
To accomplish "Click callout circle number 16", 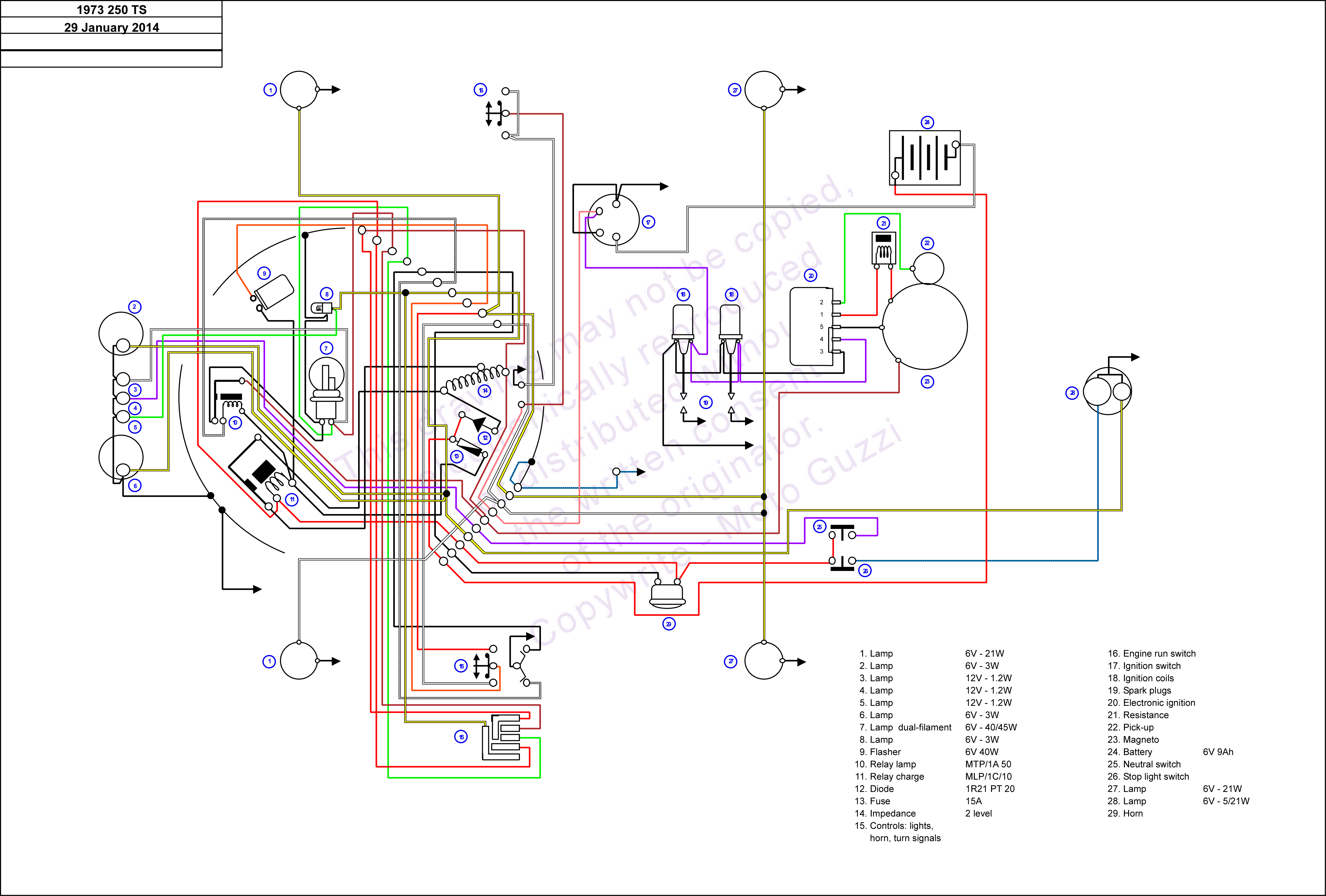I will pyautogui.click(x=480, y=90).
